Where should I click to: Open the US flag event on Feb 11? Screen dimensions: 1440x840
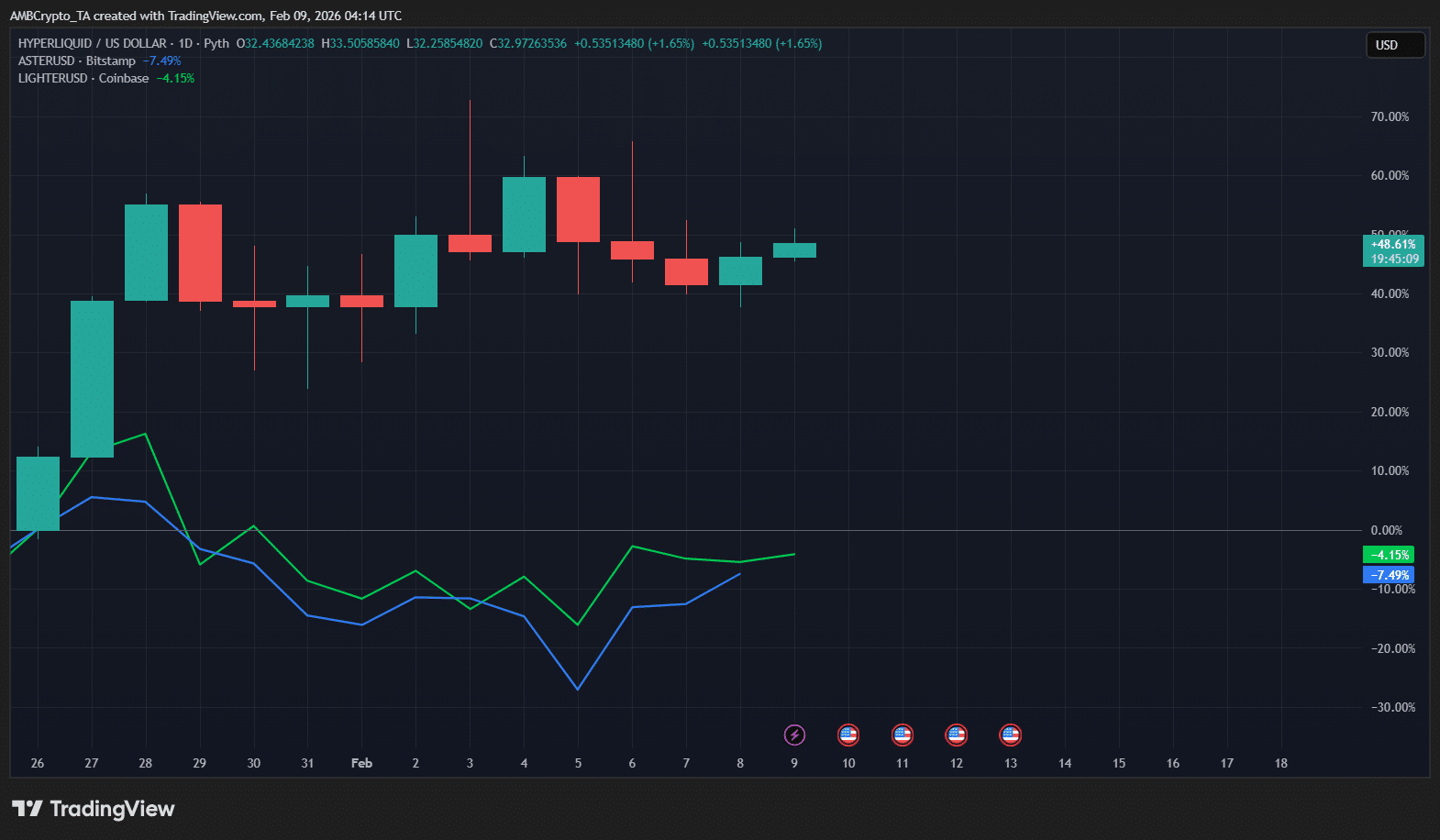(x=903, y=735)
